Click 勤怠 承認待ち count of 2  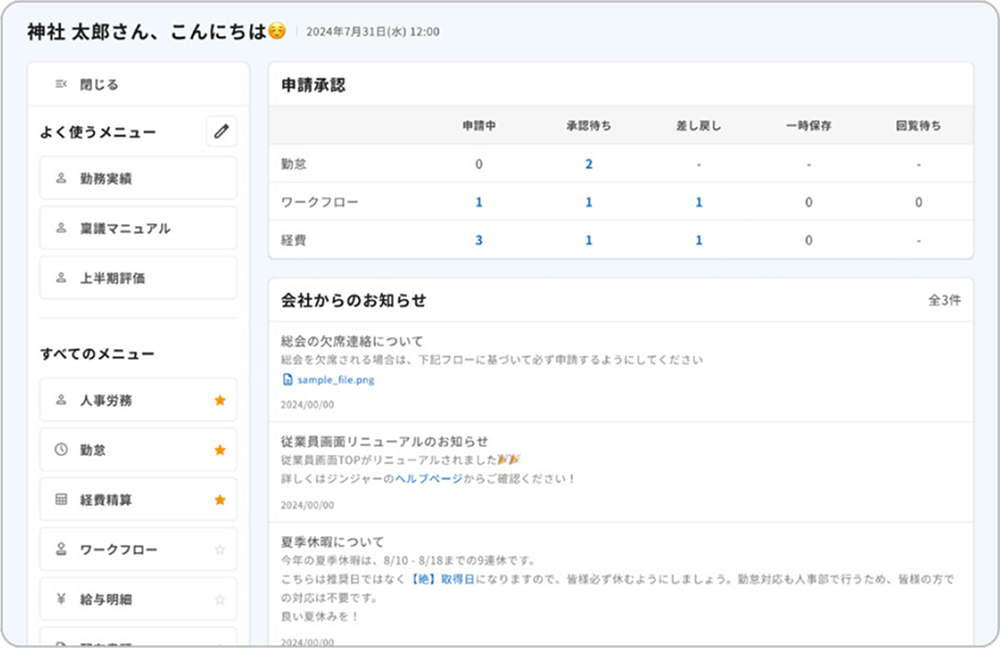589,164
